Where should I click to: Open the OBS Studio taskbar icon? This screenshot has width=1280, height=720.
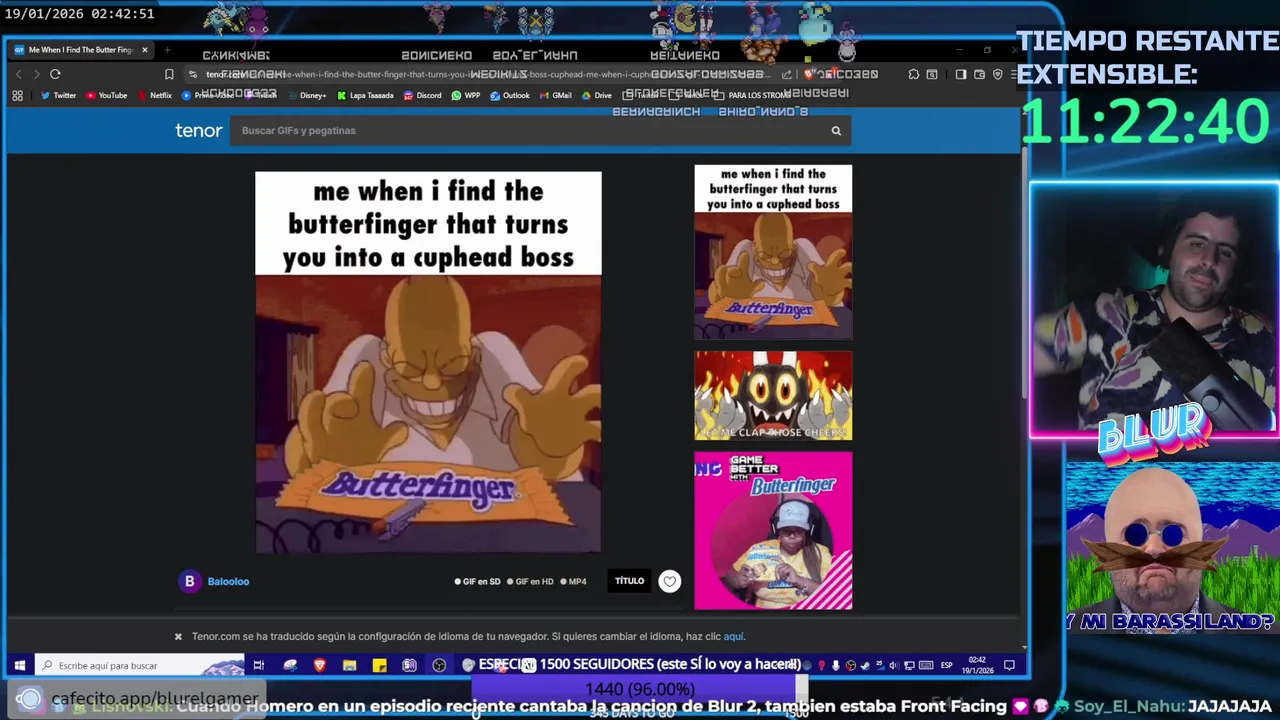(439, 665)
